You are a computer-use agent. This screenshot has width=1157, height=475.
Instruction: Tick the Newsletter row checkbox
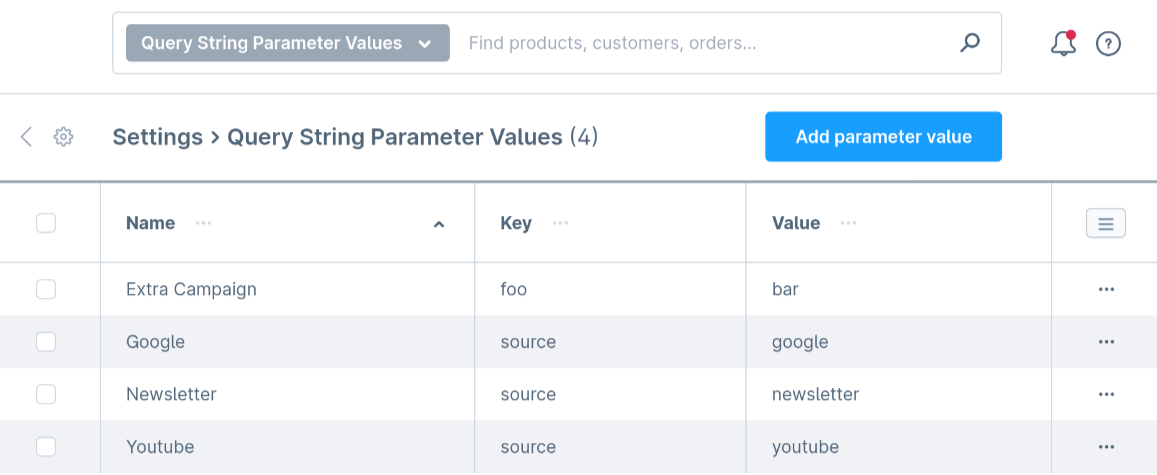point(46,394)
